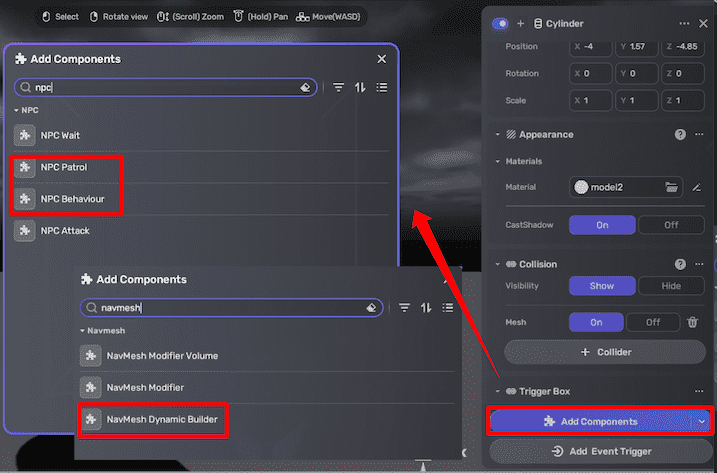Click sort icon in navmesh dialog
Screen dimensions: 717x473
426,308
